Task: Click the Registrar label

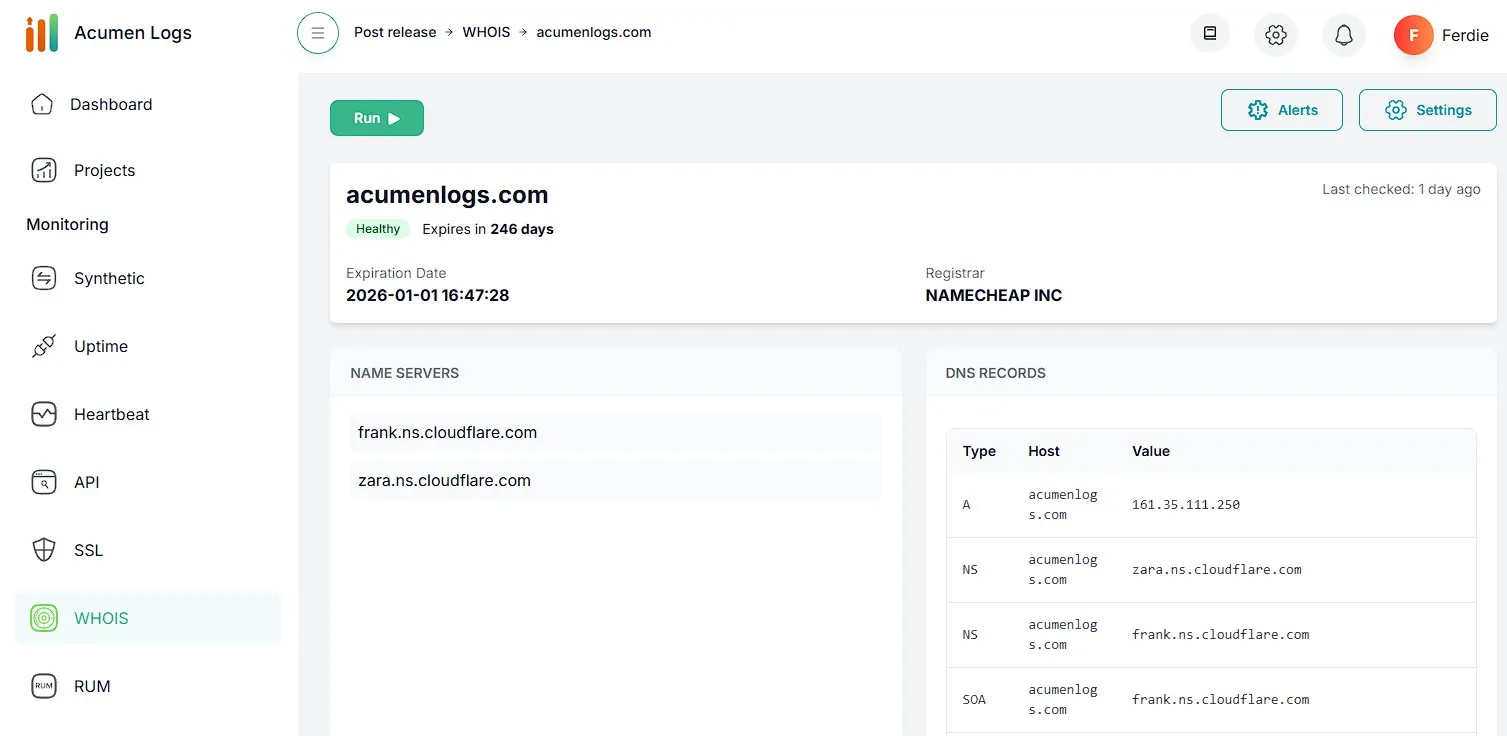Action: pos(955,273)
